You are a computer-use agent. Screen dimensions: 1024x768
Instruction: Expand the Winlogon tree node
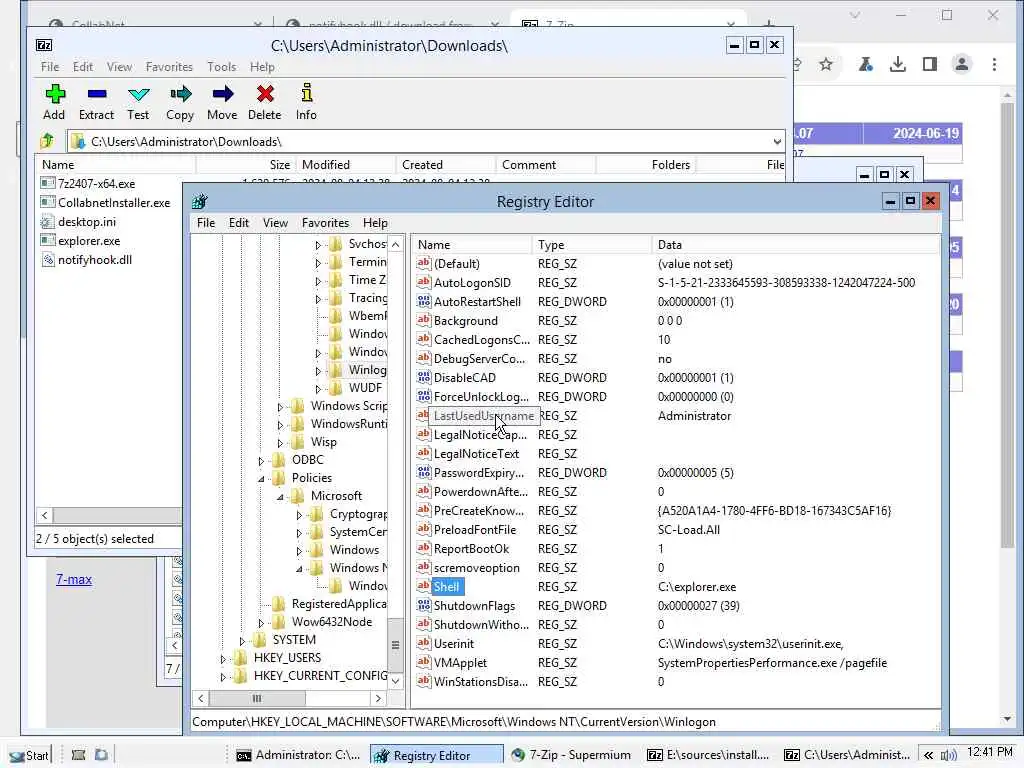(318, 370)
